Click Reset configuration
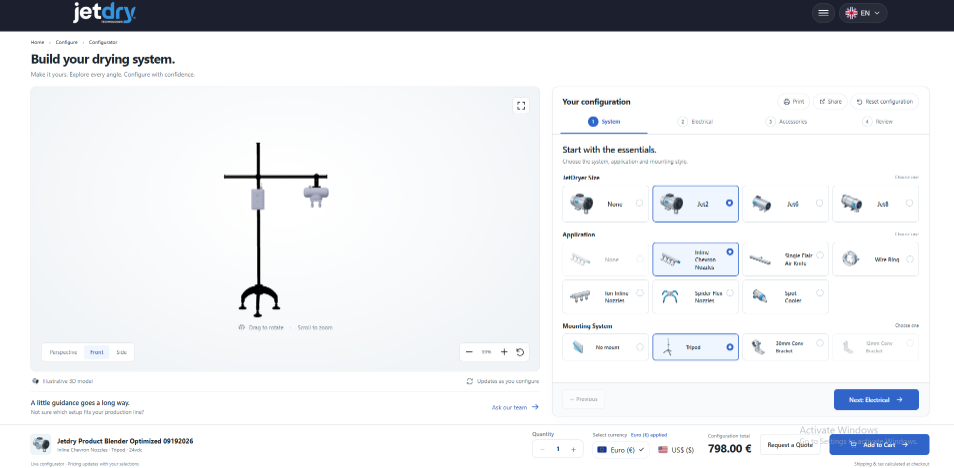Viewport: 954px width, 468px height. (885, 102)
